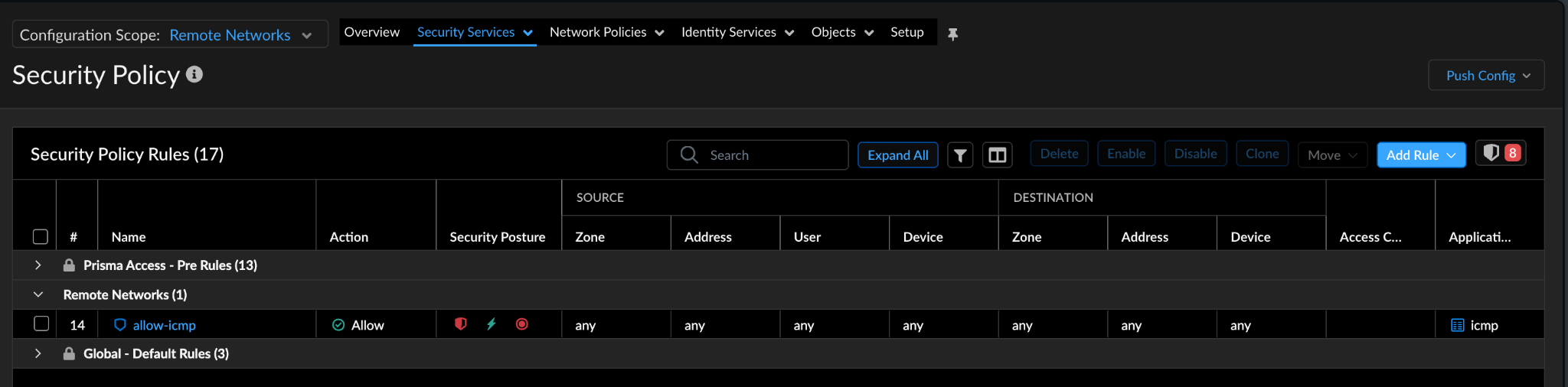Open Security Policy info icon
Image resolution: width=1568 pixels, height=387 pixels.
(x=194, y=74)
